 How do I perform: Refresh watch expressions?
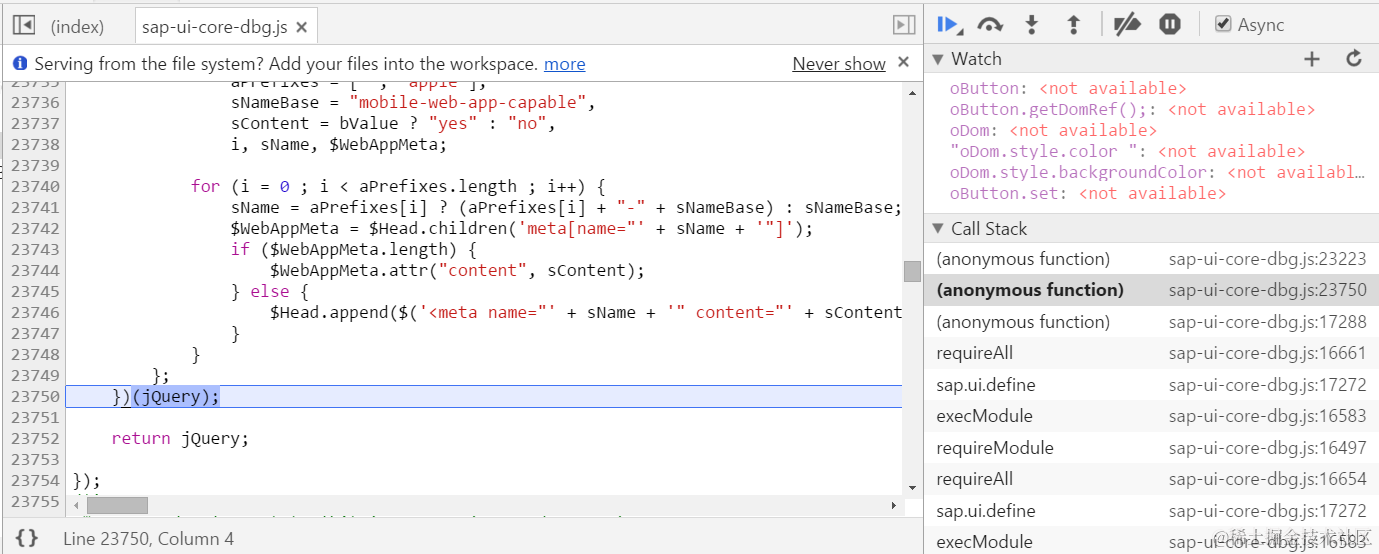(1354, 59)
